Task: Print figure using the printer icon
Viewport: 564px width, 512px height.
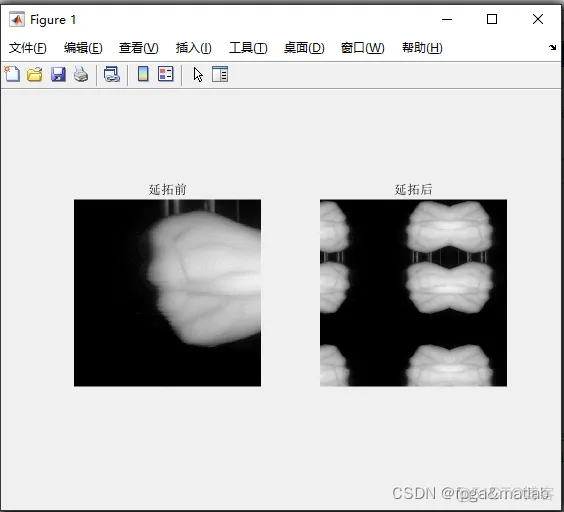Action: click(81, 74)
